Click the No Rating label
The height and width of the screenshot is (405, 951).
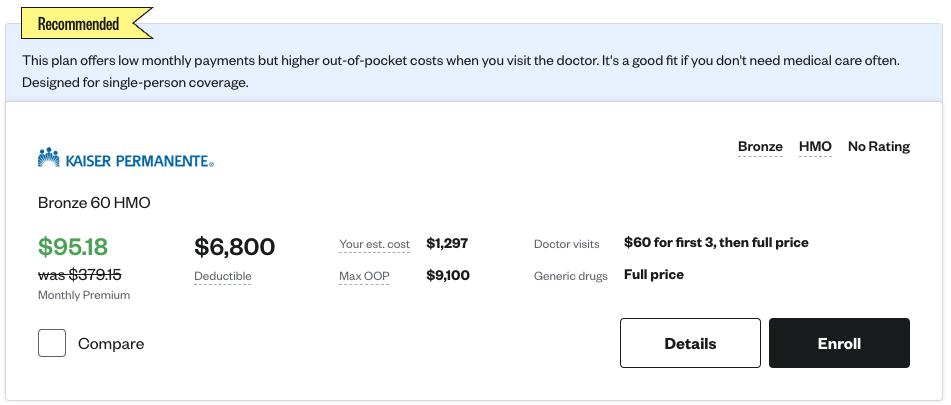point(879,147)
